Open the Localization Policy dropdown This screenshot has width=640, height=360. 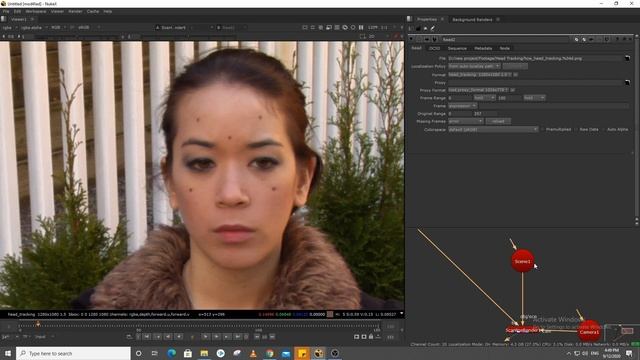click(x=474, y=66)
